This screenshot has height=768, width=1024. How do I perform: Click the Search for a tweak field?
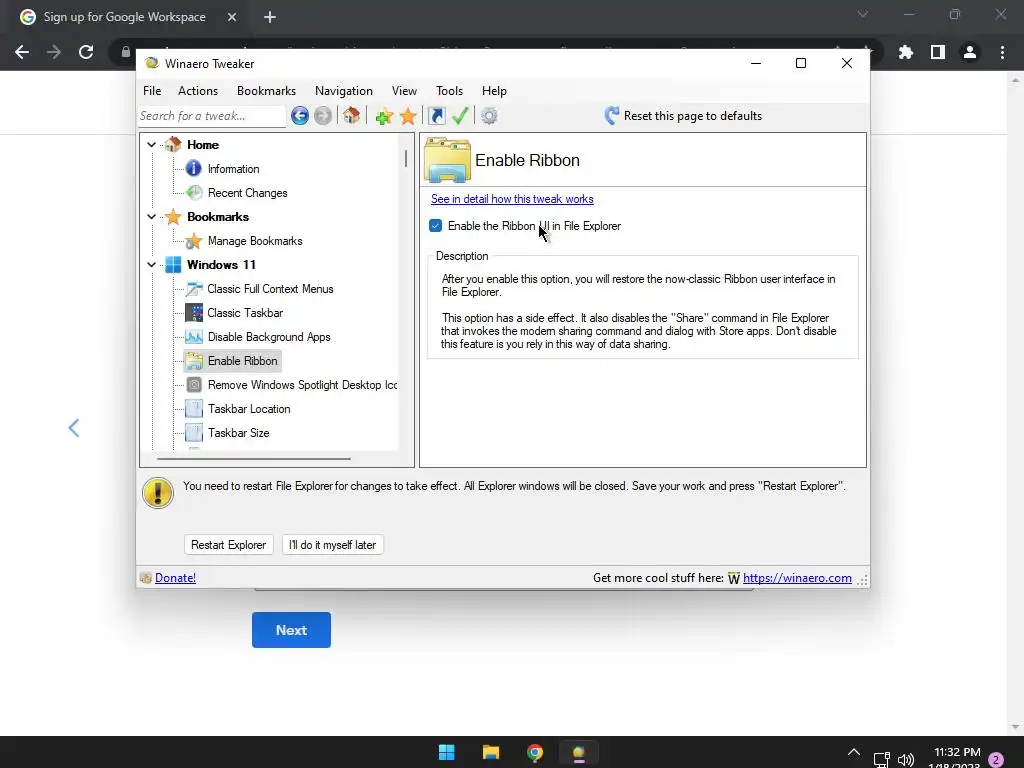212,116
